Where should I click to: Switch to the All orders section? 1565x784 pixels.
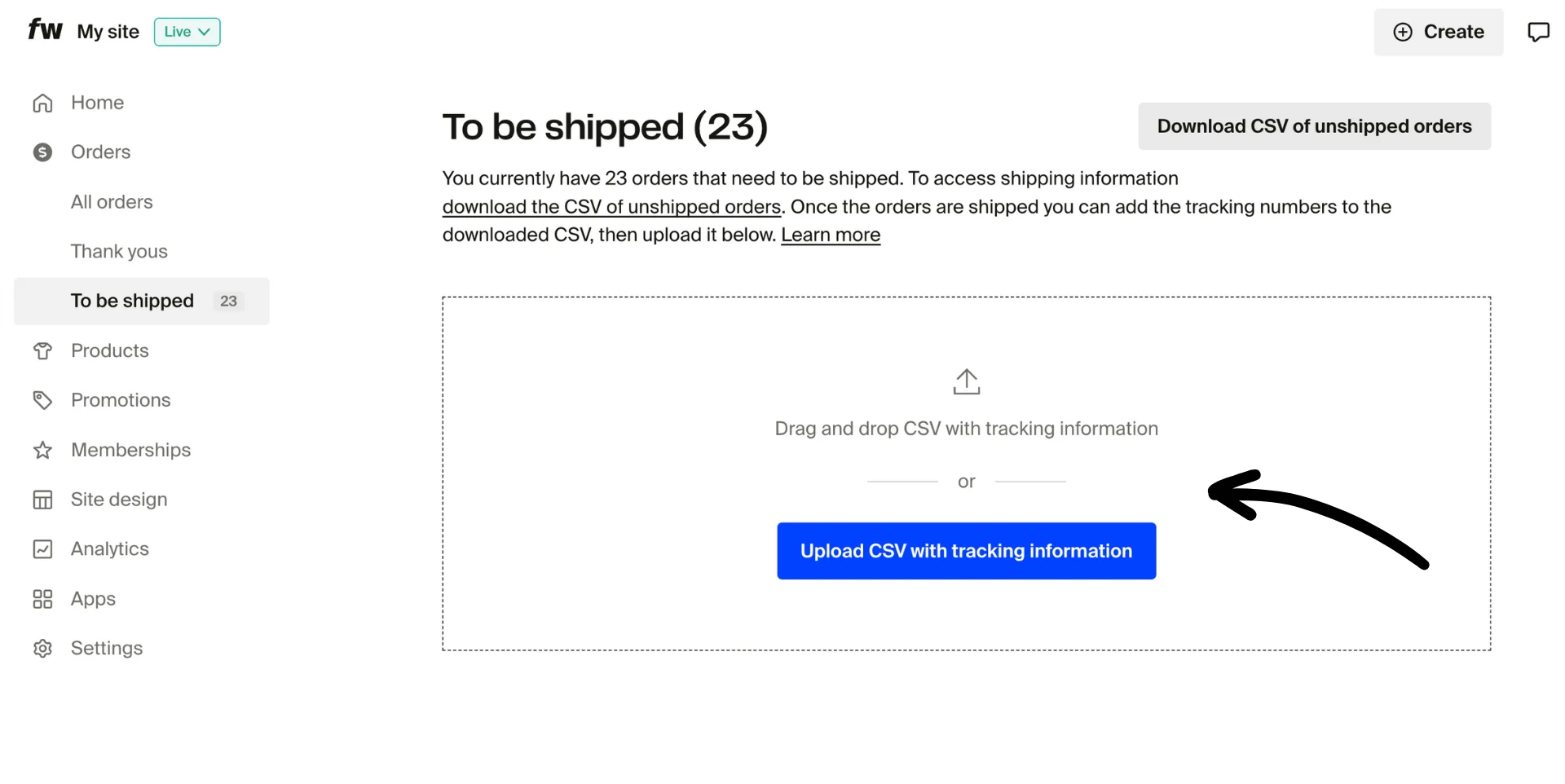point(112,201)
